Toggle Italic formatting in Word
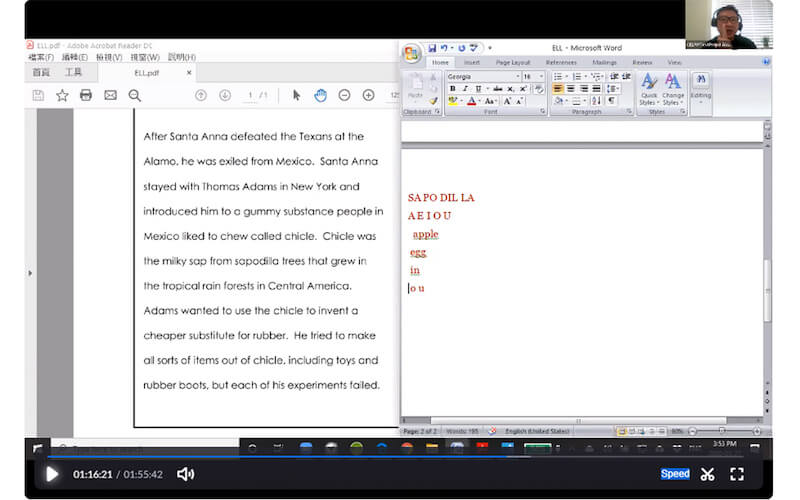800x500 pixels. tap(464, 89)
